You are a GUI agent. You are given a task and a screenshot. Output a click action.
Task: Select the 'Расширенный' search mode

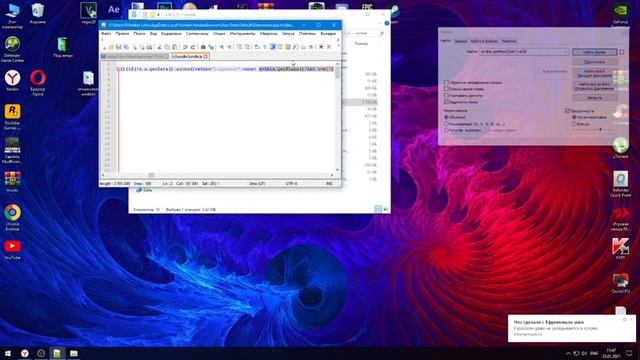[x=446, y=124]
